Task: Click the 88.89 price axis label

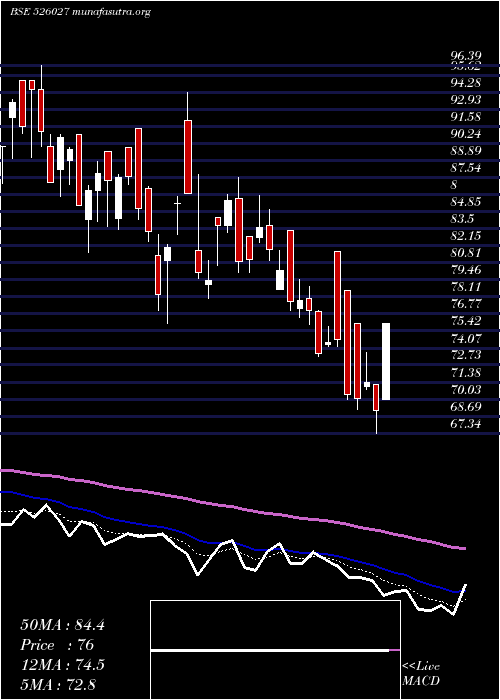Action: click(466, 150)
